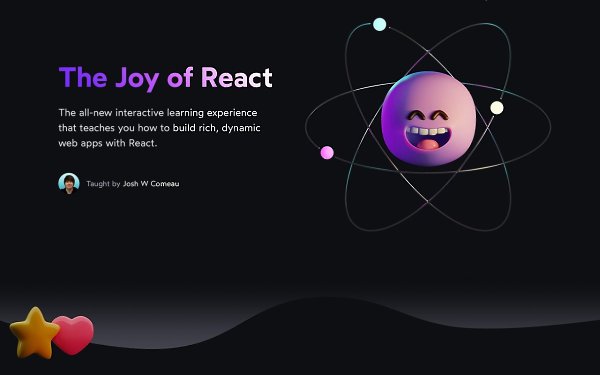
Task: Click the "Taught by" label
Action: pyautogui.click(x=103, y=184)
